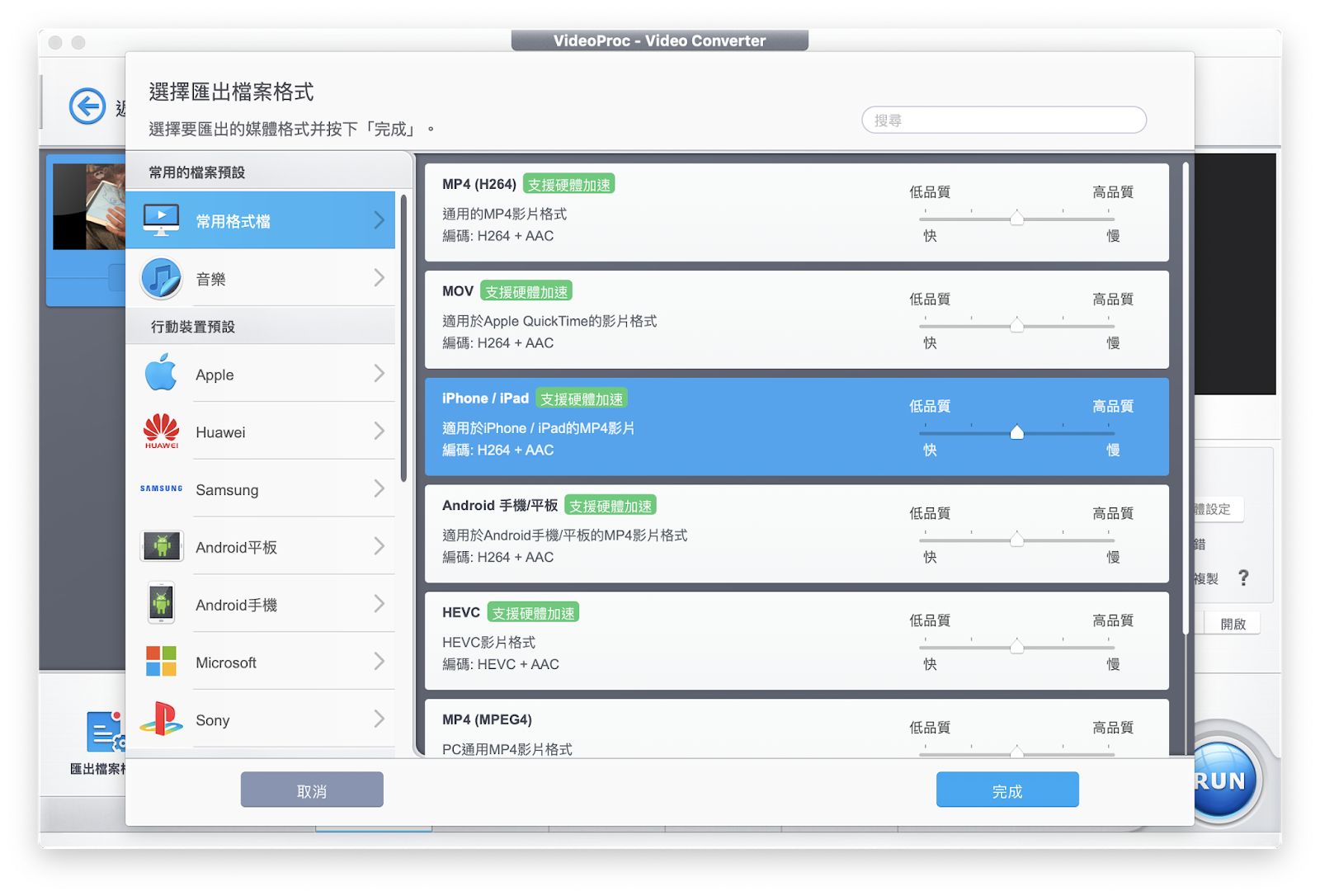Click the 通用的MP4影片格式 description
This screenshot has height=896, width=1320.
tap(504, 214)
